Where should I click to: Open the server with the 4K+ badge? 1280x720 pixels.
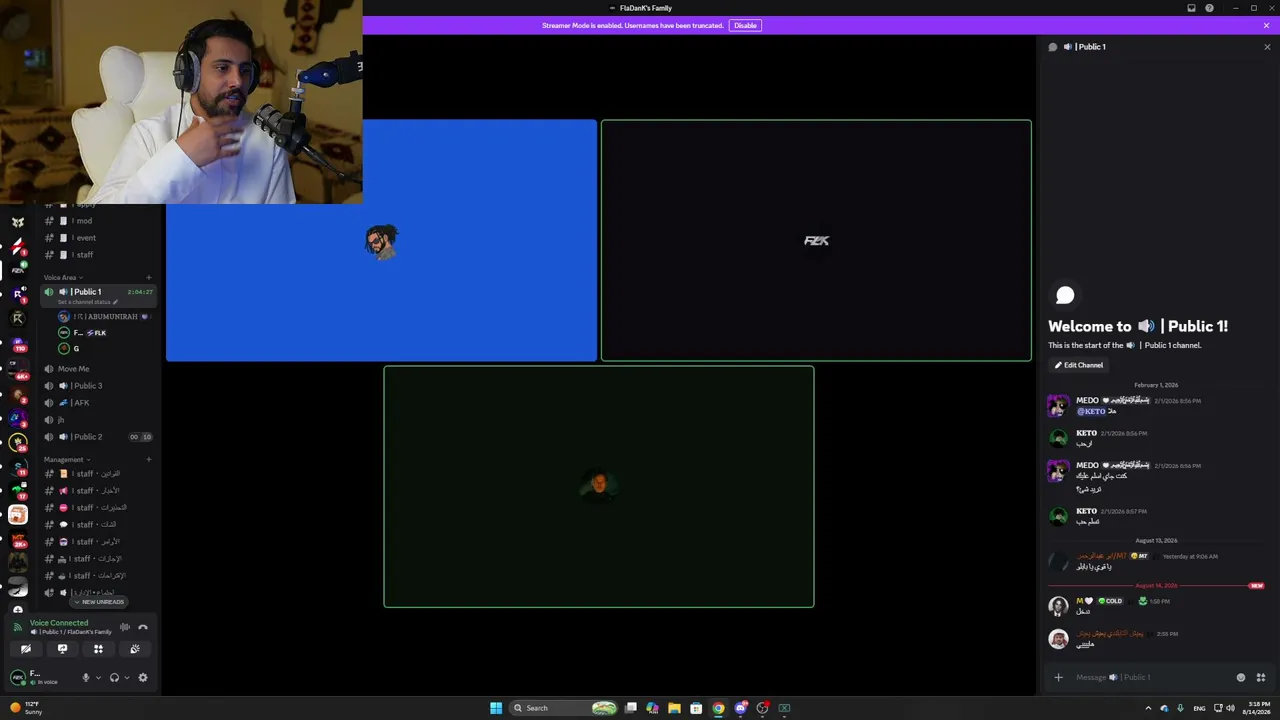coord(18,369)
